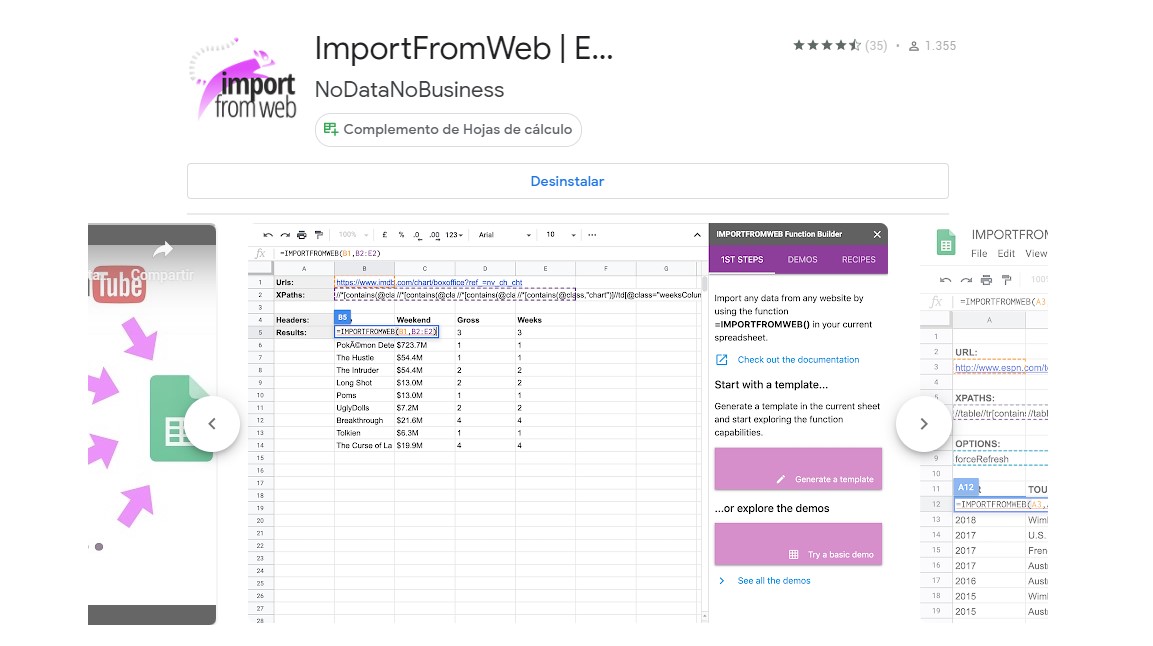This screenshot has height=646, width=1153.
Task: Apply currency format with the £ icon
Action: 383,235
